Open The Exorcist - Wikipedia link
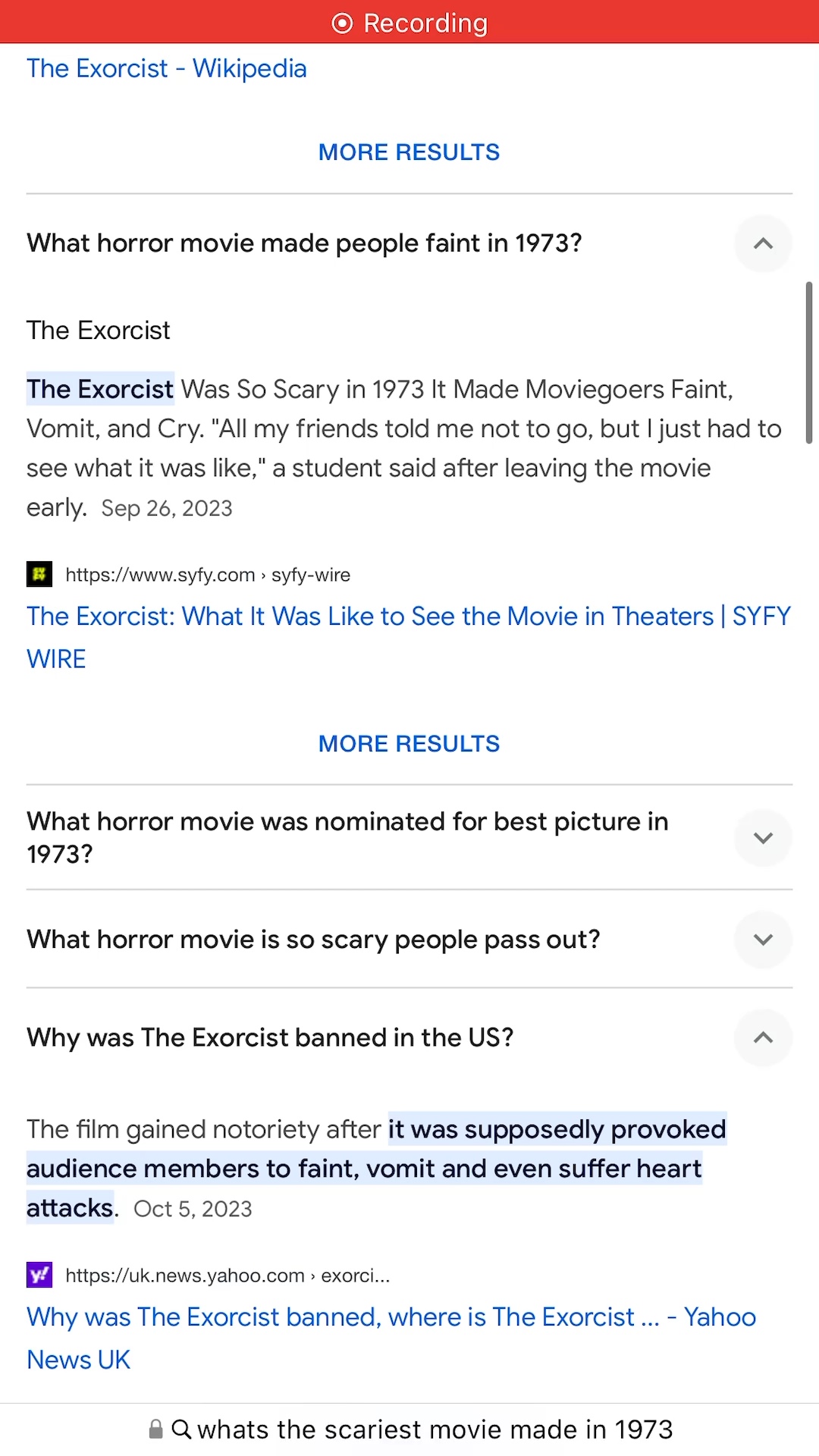The width and height of the screenshot is (819, 1456). (167, 69)
